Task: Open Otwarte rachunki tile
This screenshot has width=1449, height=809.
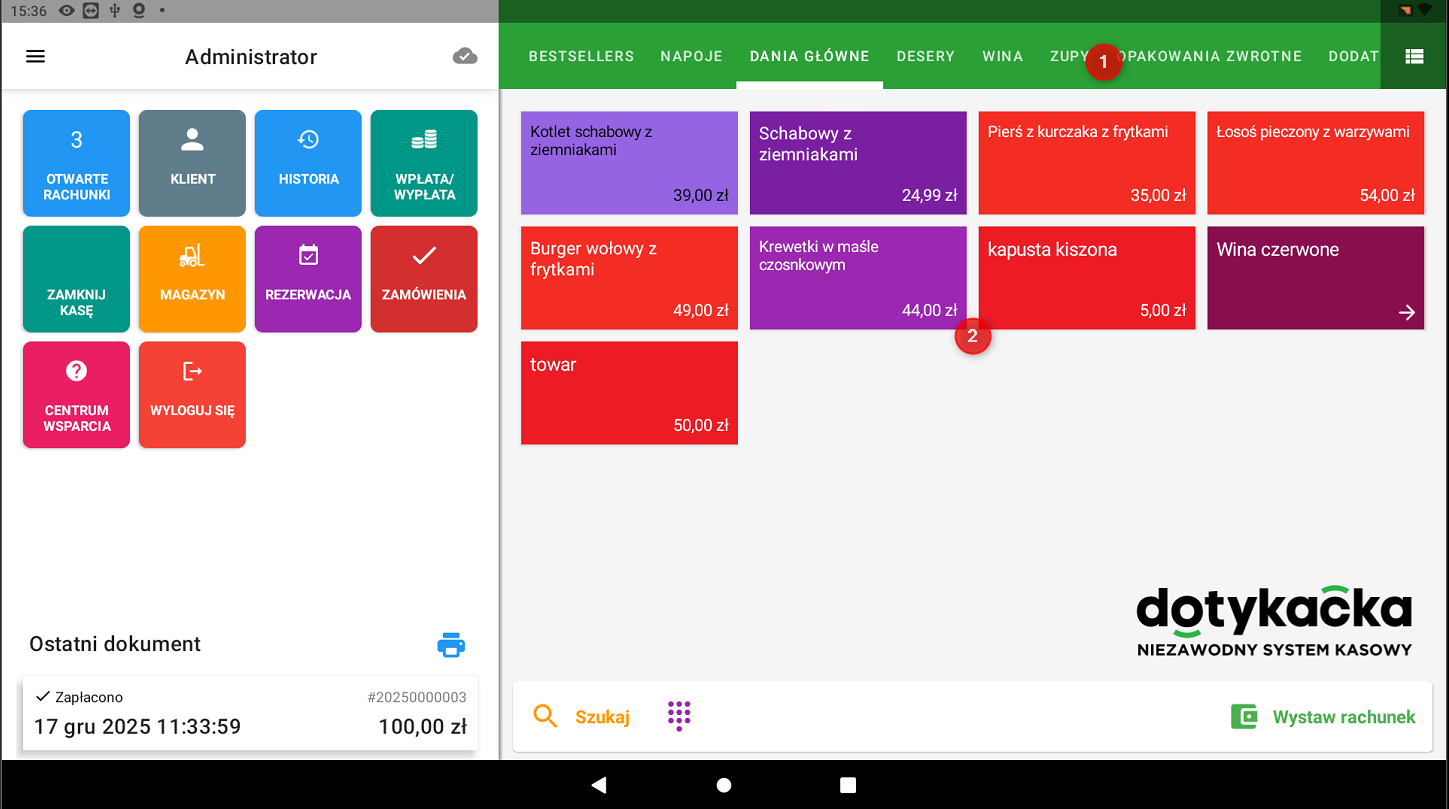Action: (x=76, y=163)
